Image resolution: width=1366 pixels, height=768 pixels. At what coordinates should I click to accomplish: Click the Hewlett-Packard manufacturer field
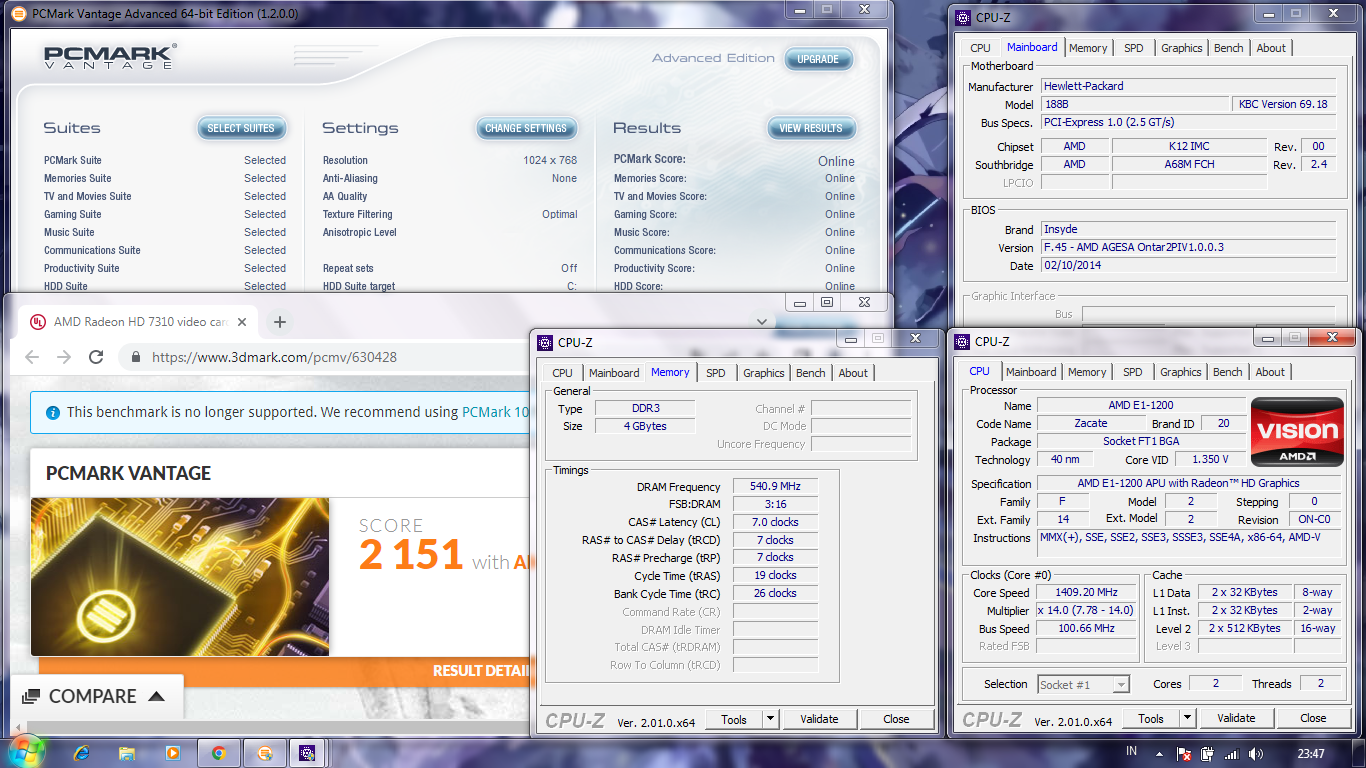tap(1188, 86)
